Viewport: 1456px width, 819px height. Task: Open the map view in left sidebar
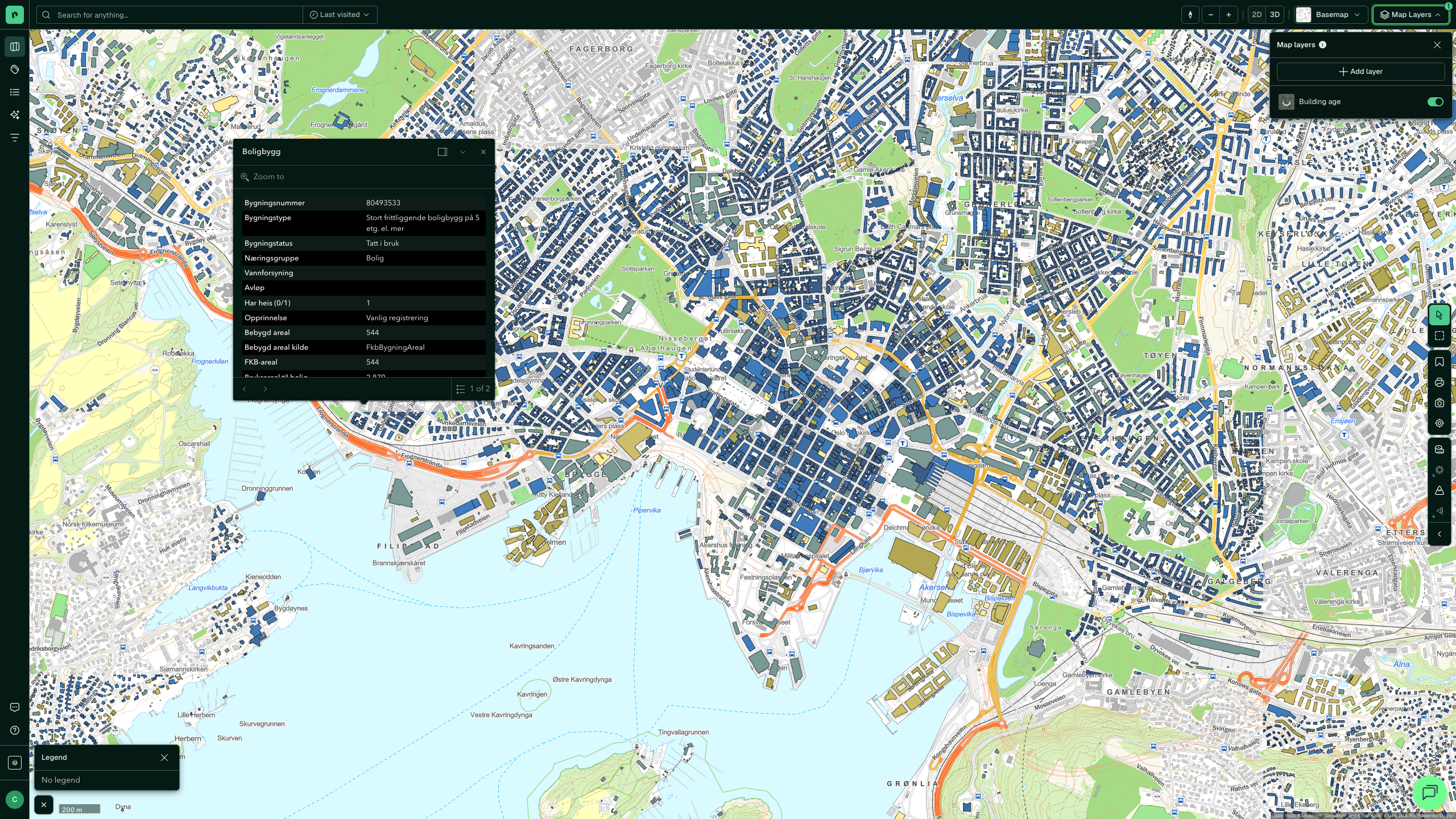pos(15,47)
